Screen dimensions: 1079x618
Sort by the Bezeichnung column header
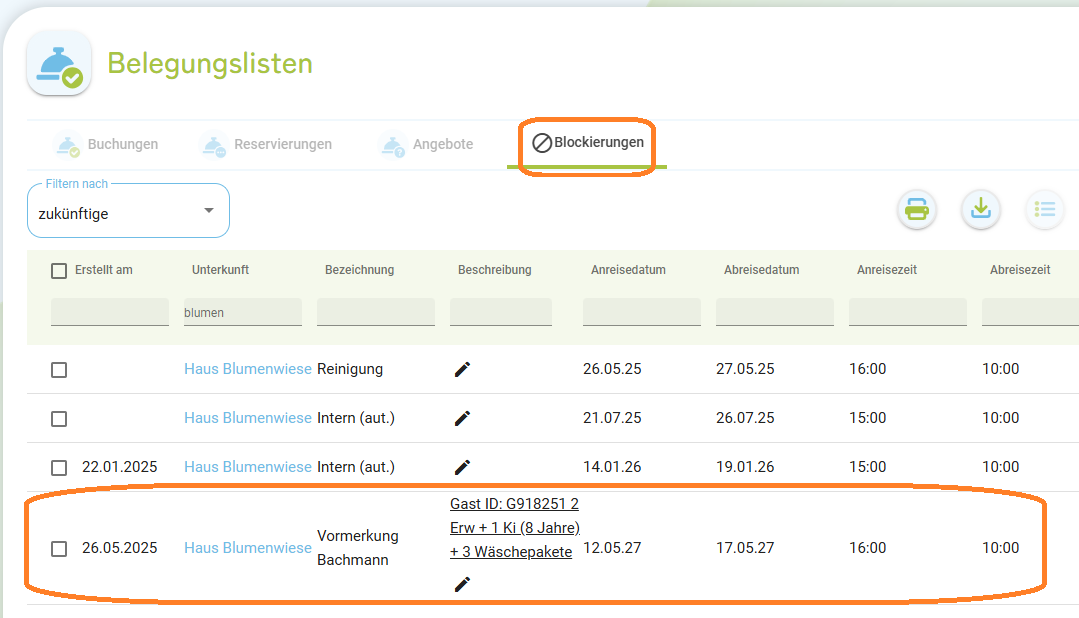point(359,270)
